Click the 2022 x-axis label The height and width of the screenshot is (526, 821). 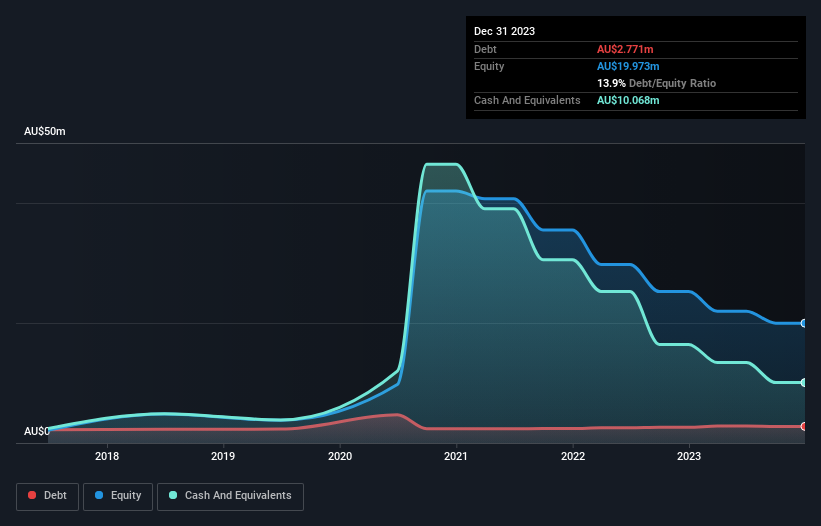(573, 456)
